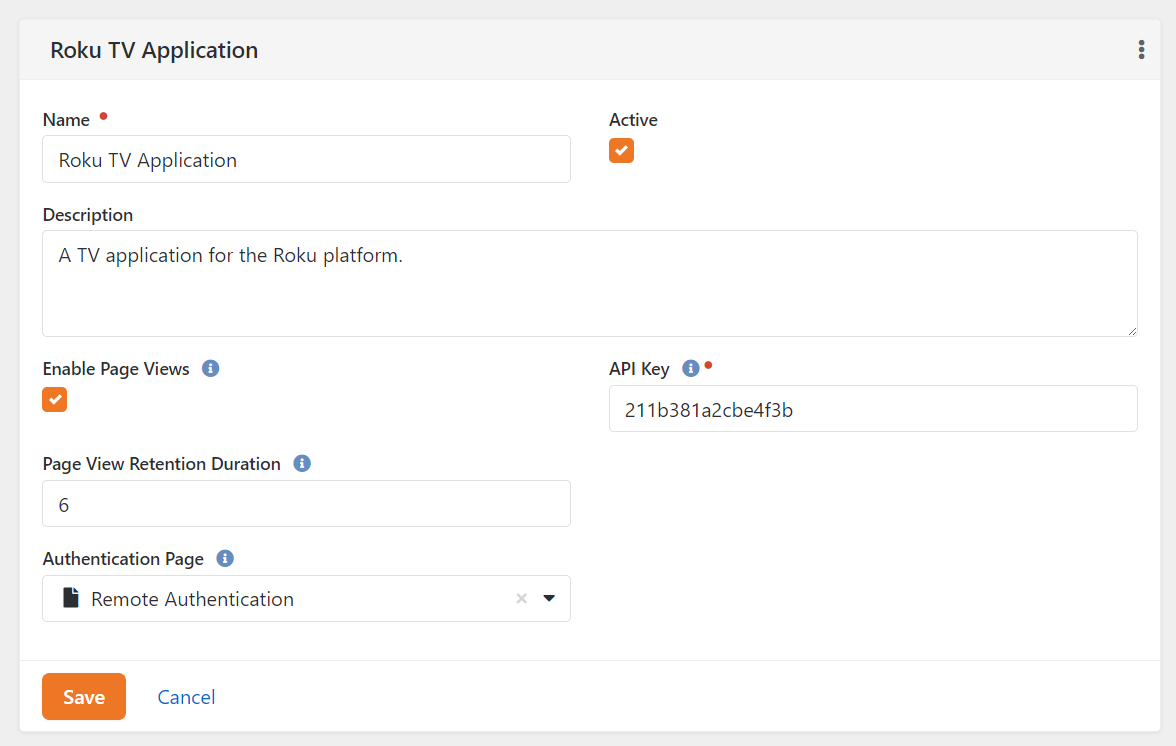
Task: Click the Authentication Page label
Action: [x=123, y=559]
